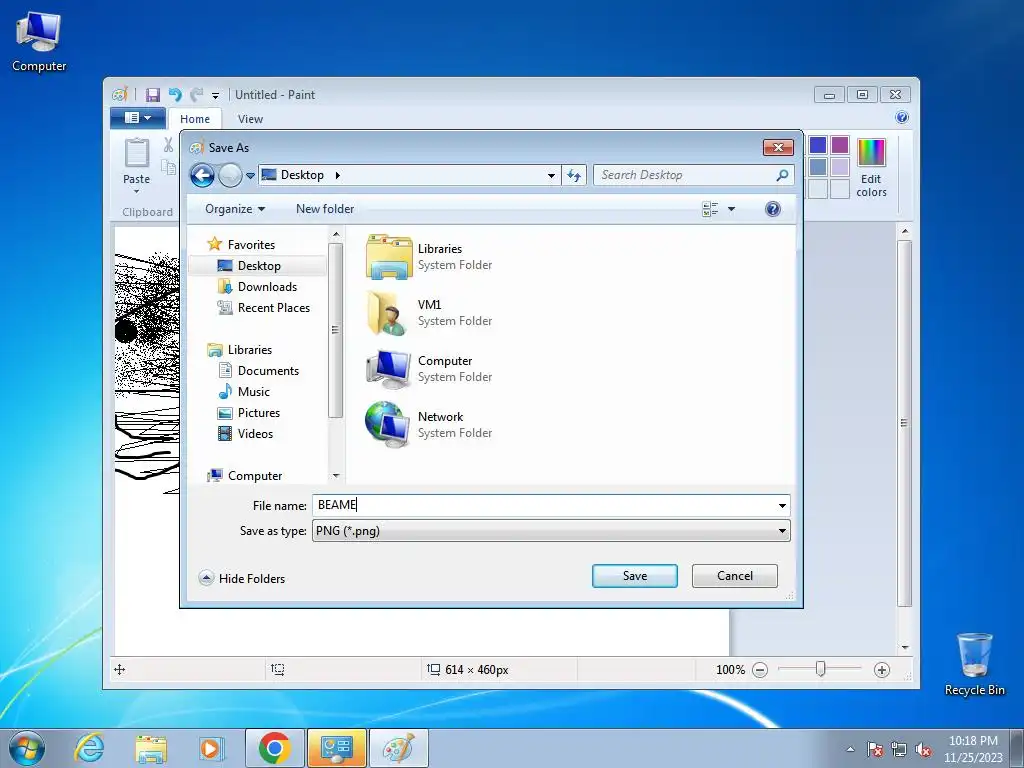1024x768 pixels.
Task: Open the Windows Start button
Action: click(27, 748)
